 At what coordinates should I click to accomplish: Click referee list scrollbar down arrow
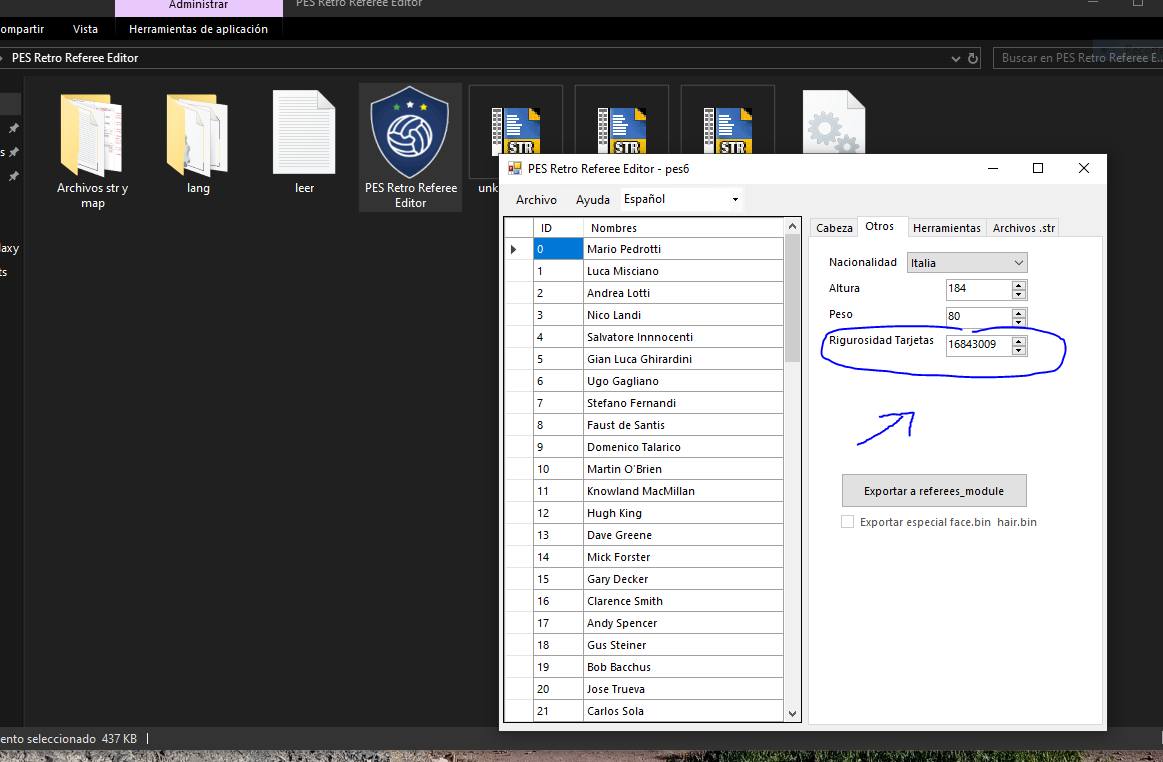(792, 714)
